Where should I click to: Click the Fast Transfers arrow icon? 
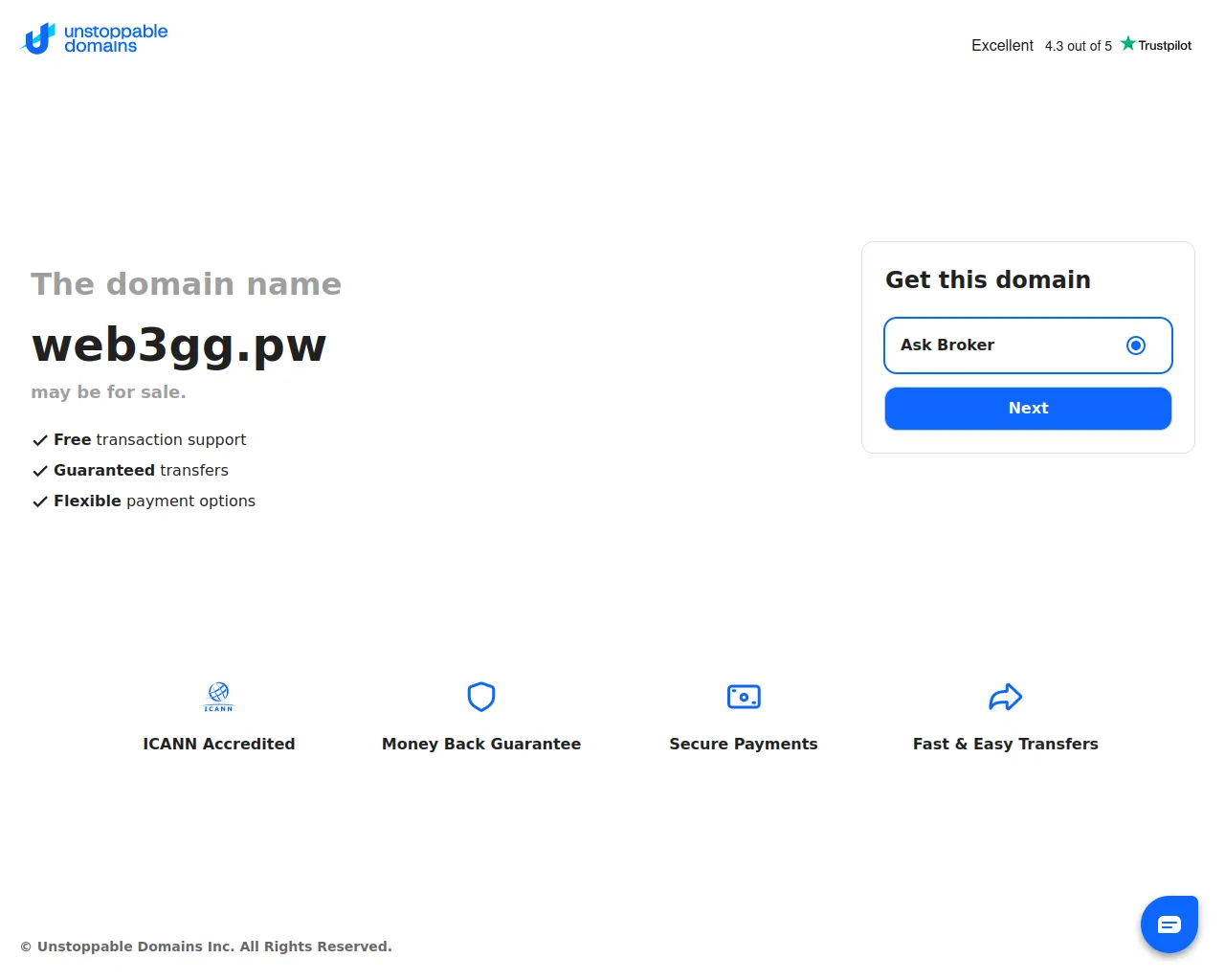coord(1005,697)
